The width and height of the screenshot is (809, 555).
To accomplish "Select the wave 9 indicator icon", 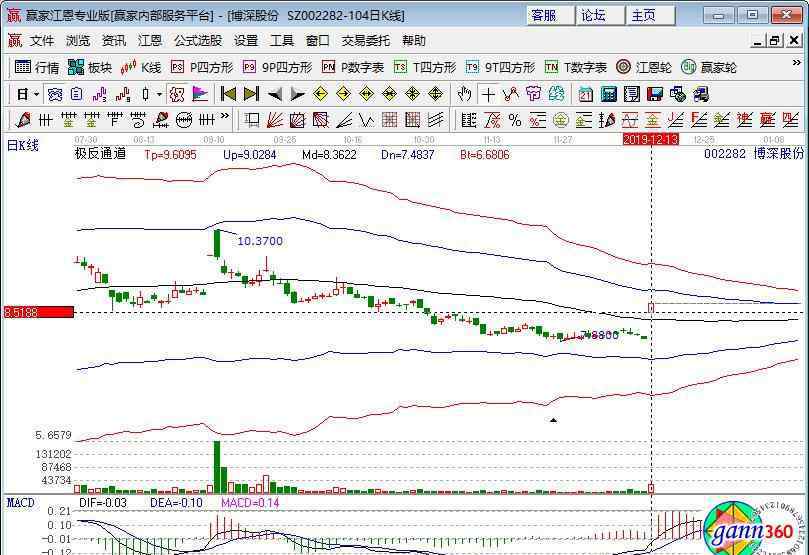I will pos(123,94).
